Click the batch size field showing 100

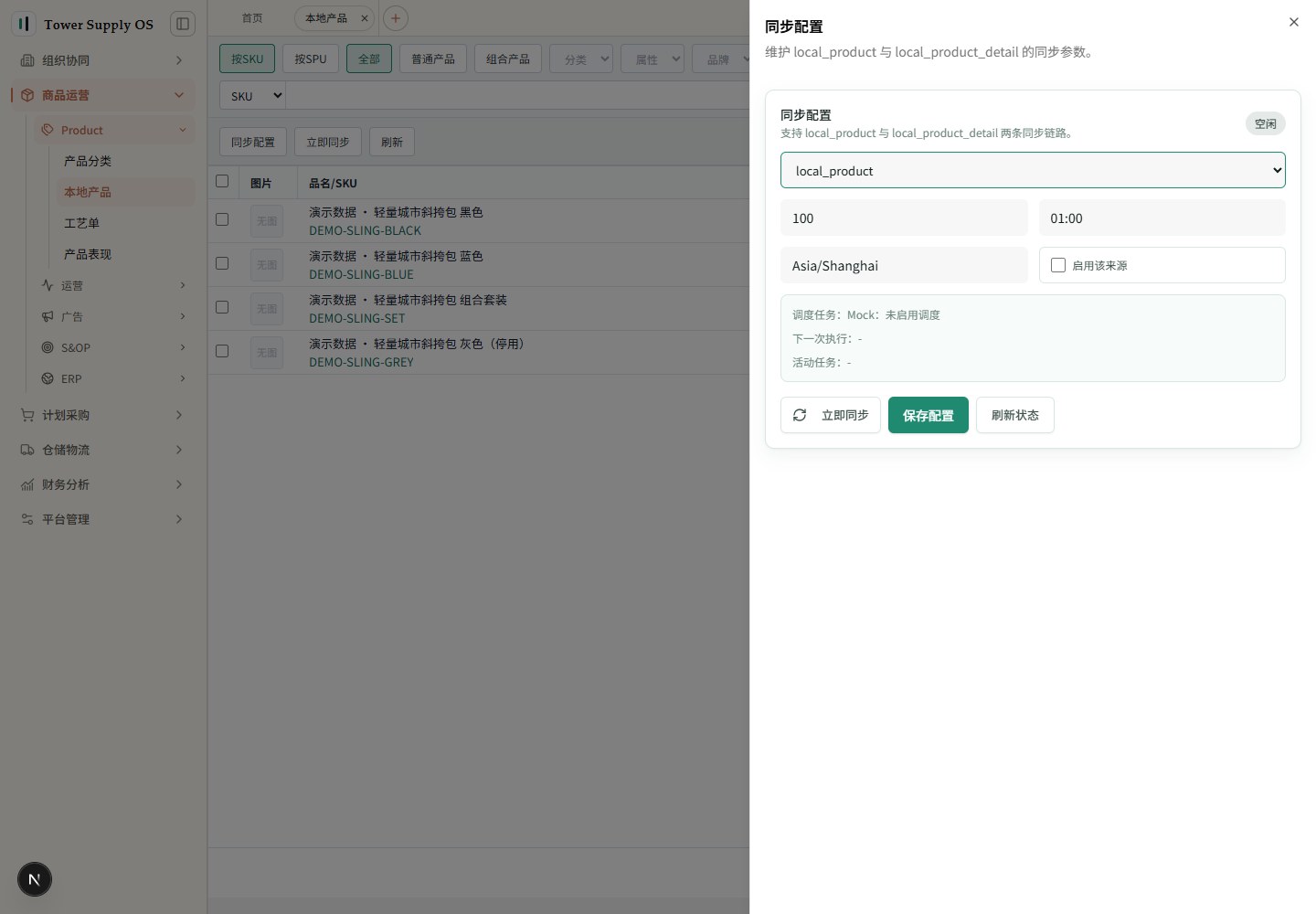pos(904,218)
